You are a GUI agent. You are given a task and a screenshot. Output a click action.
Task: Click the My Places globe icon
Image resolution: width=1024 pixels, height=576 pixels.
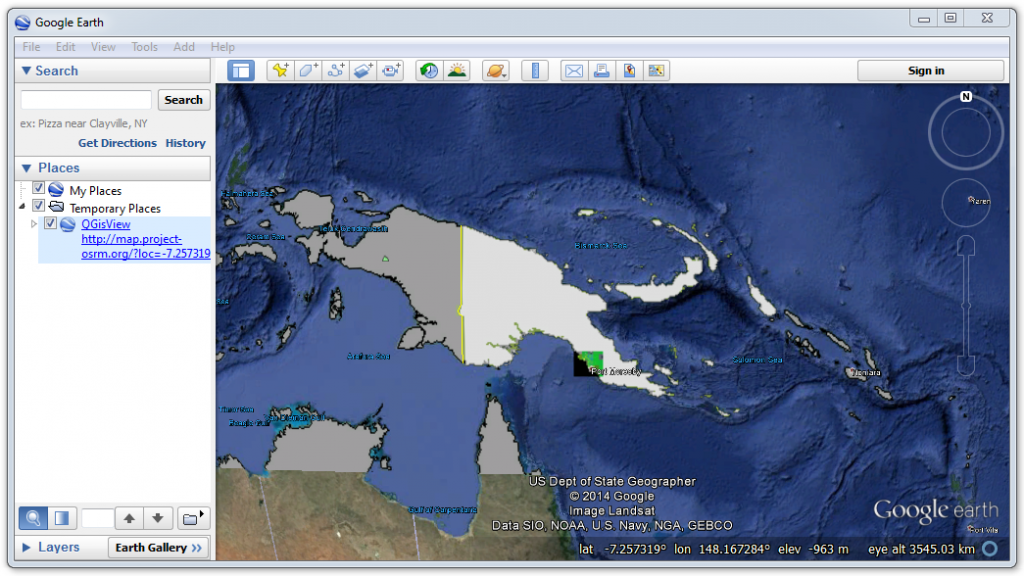[x=56, y=190]
